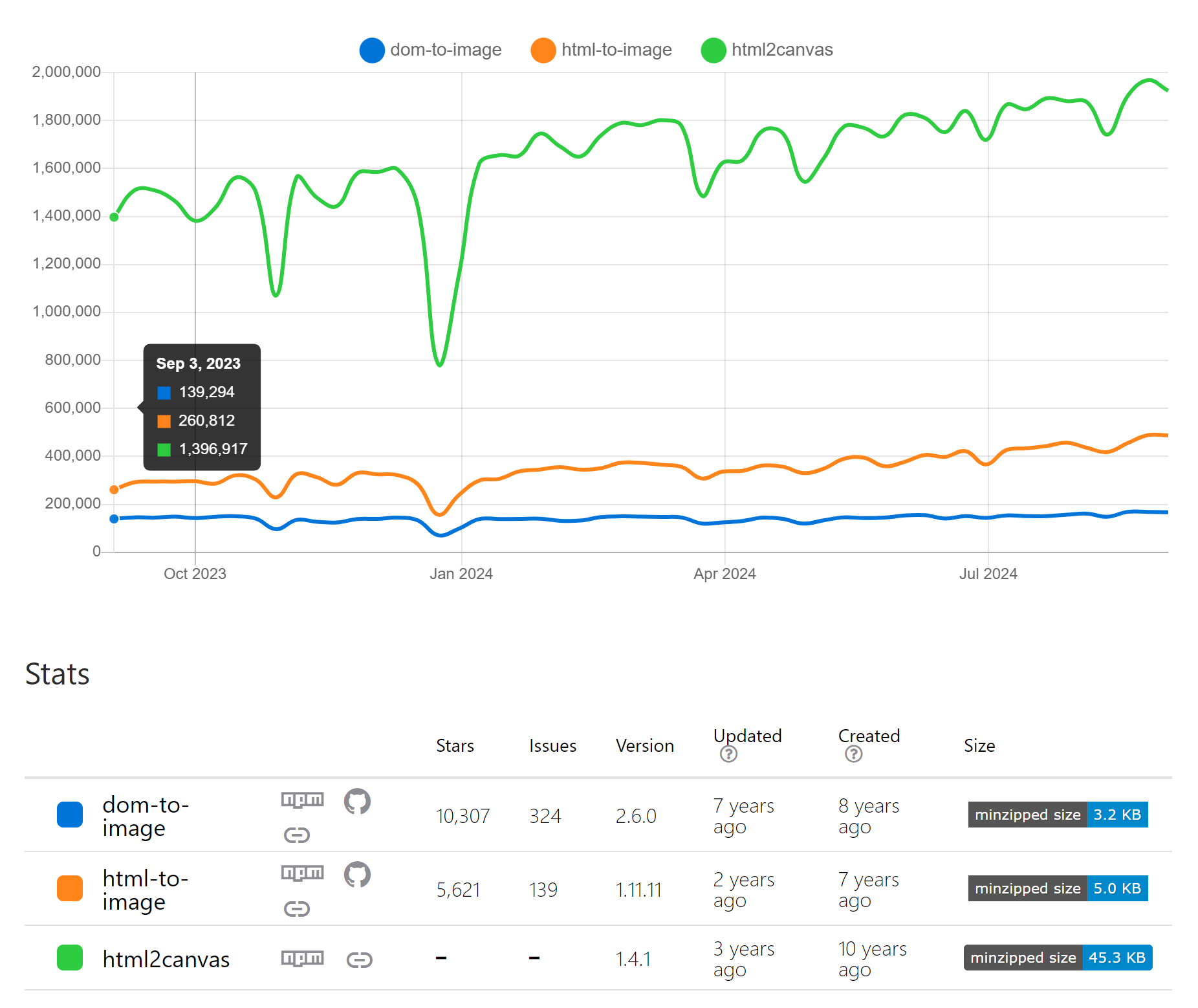Open minzipped size 3.2 KB badge
Image resolution: width=1198 pixels, height=1008 pixels.
click(x=1058, y=815)
